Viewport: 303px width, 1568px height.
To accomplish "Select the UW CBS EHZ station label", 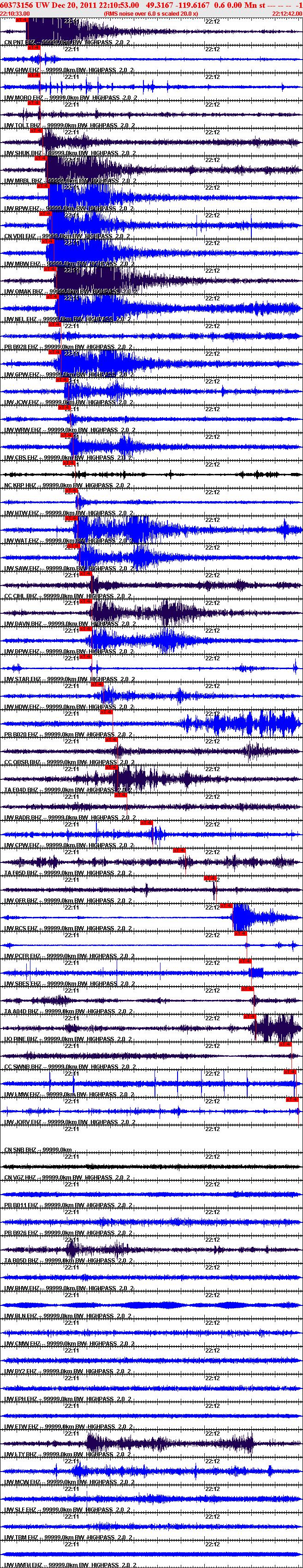I will [21, 458].
